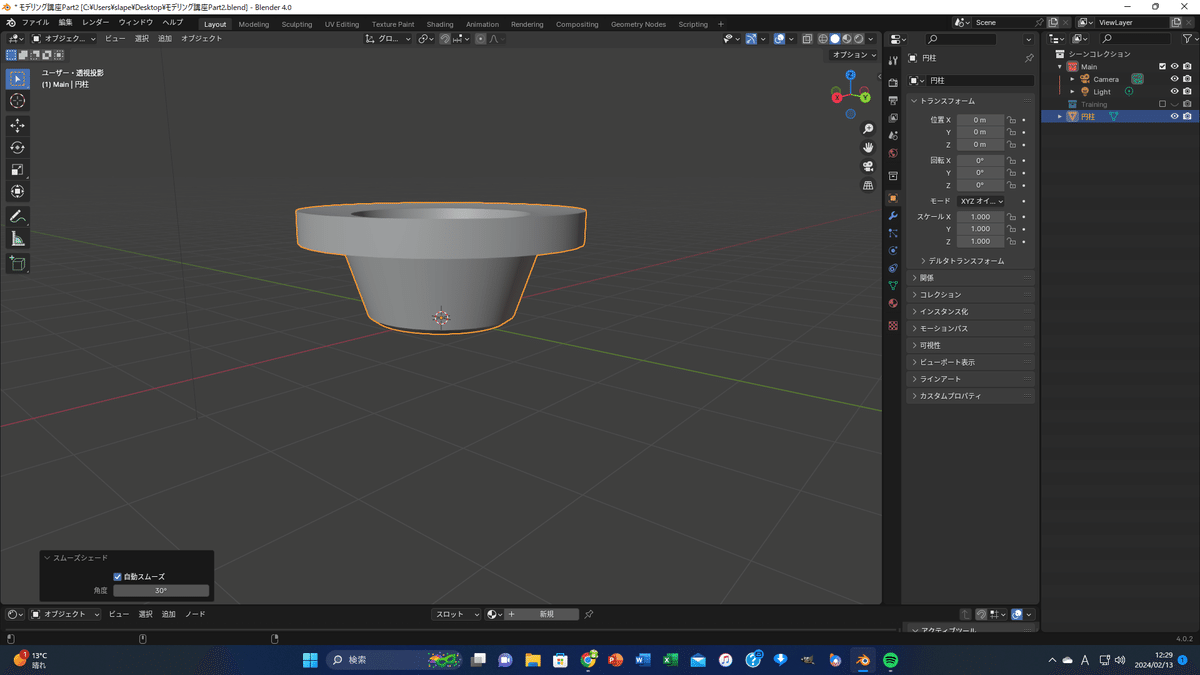
Task: Select the Scale tool
Action: pyautogui.click(x=18, y=169)
